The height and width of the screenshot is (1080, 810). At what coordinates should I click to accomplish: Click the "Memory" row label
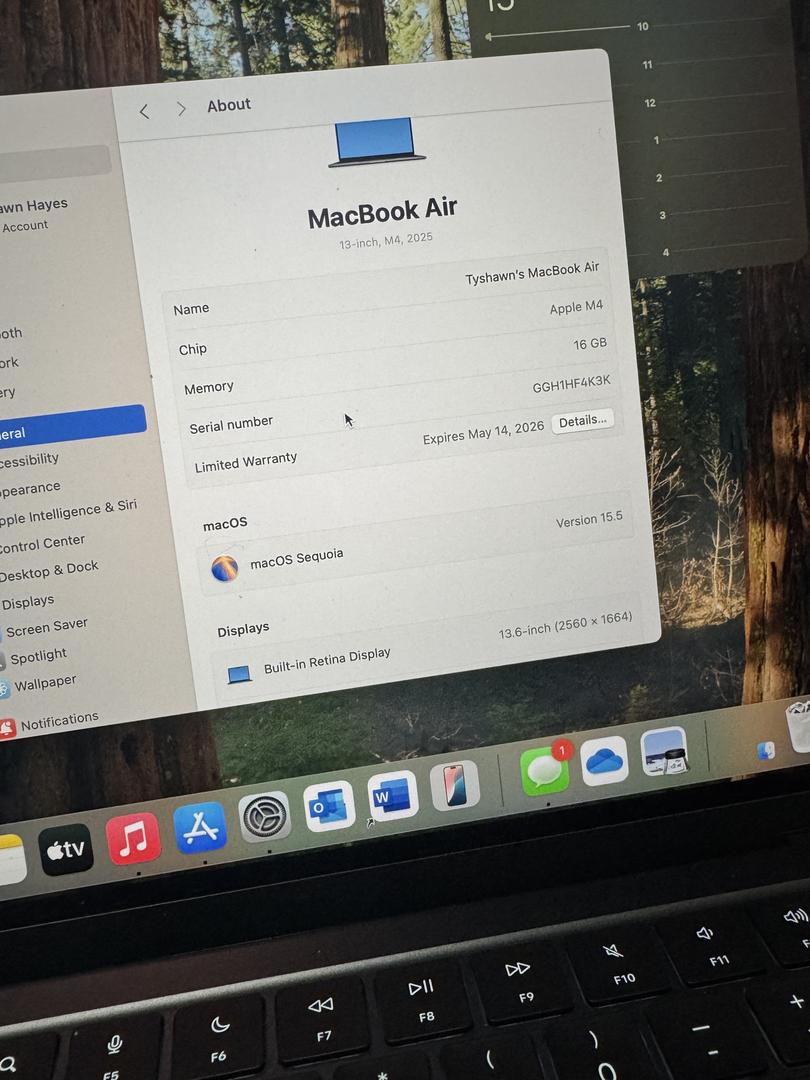(x=209, y=388)
